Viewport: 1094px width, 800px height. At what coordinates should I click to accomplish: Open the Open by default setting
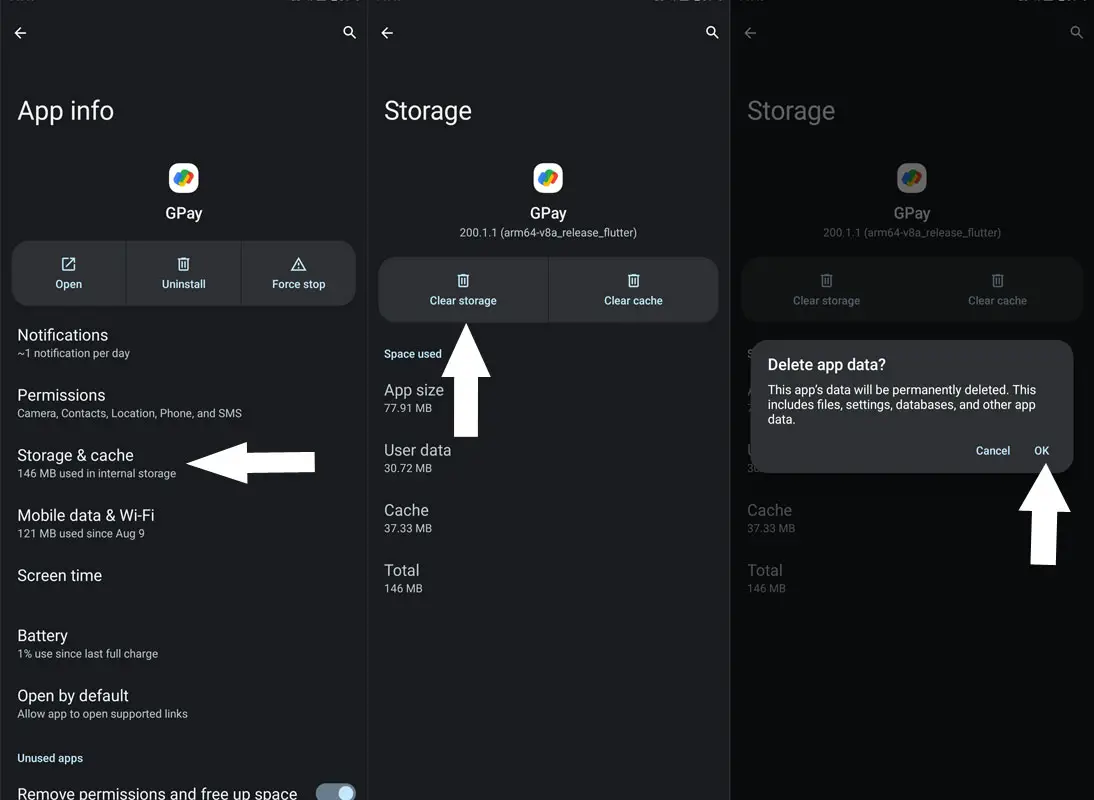click(183, 704)
